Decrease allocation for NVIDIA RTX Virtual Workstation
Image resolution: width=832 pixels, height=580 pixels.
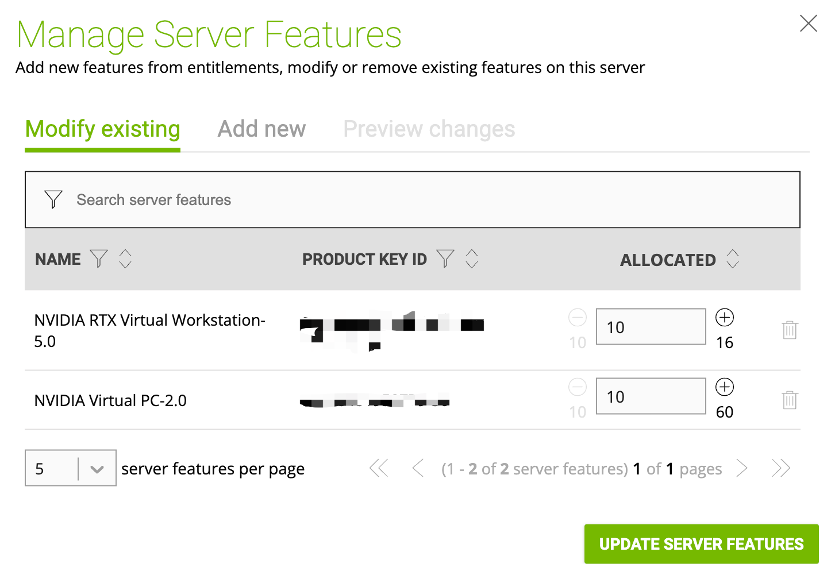tap(577, 318)
